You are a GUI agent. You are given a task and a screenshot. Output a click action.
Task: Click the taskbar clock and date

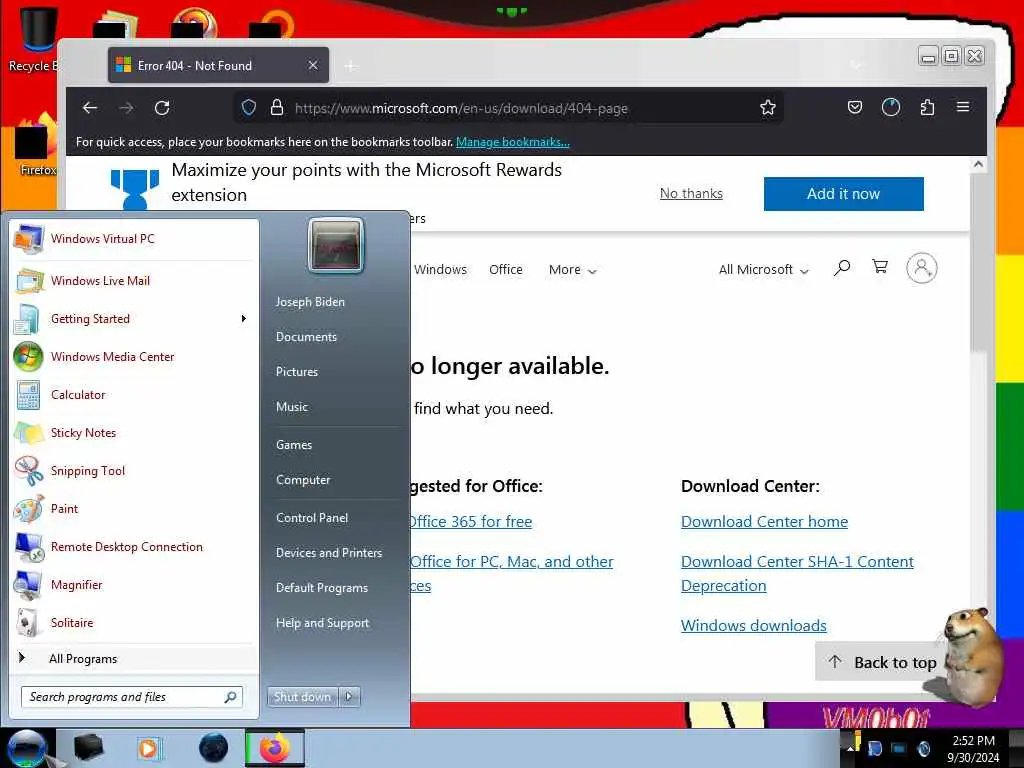point(973,748)
